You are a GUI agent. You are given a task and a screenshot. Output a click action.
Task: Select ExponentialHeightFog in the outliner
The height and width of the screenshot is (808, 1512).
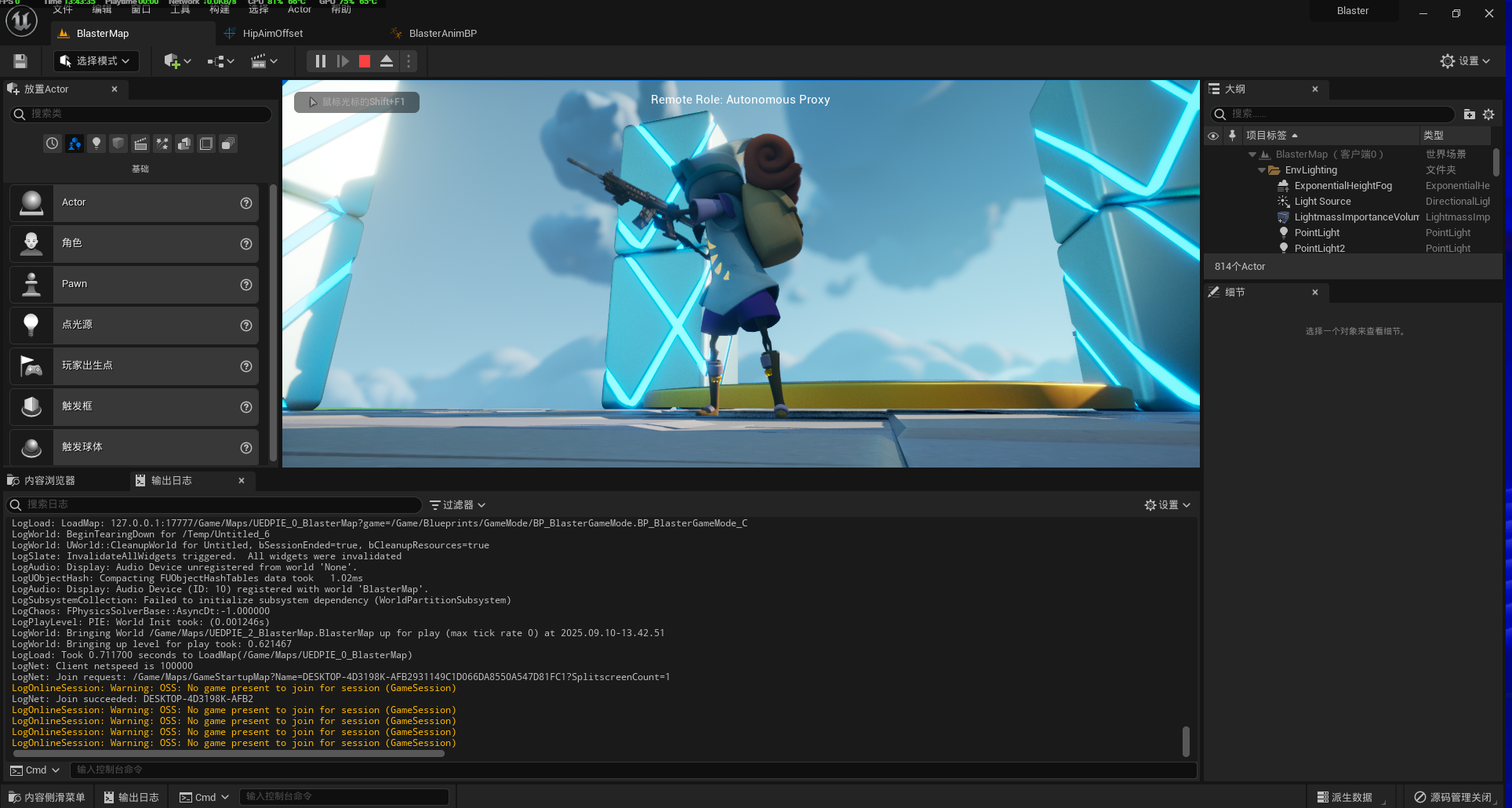[x=1343, y=186]
